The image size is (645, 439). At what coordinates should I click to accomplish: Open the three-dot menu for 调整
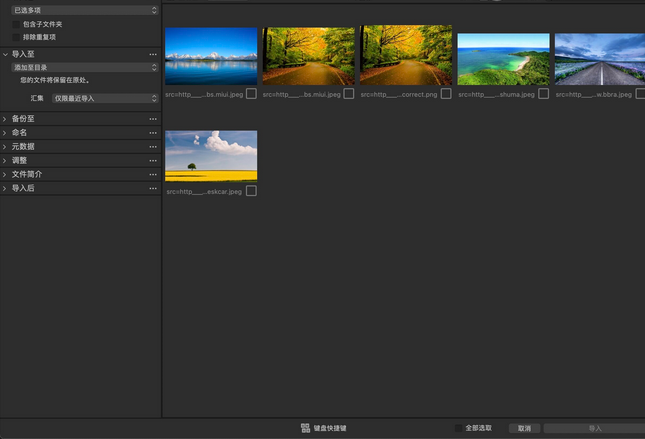pyautogui.click(x=153, y=160)
